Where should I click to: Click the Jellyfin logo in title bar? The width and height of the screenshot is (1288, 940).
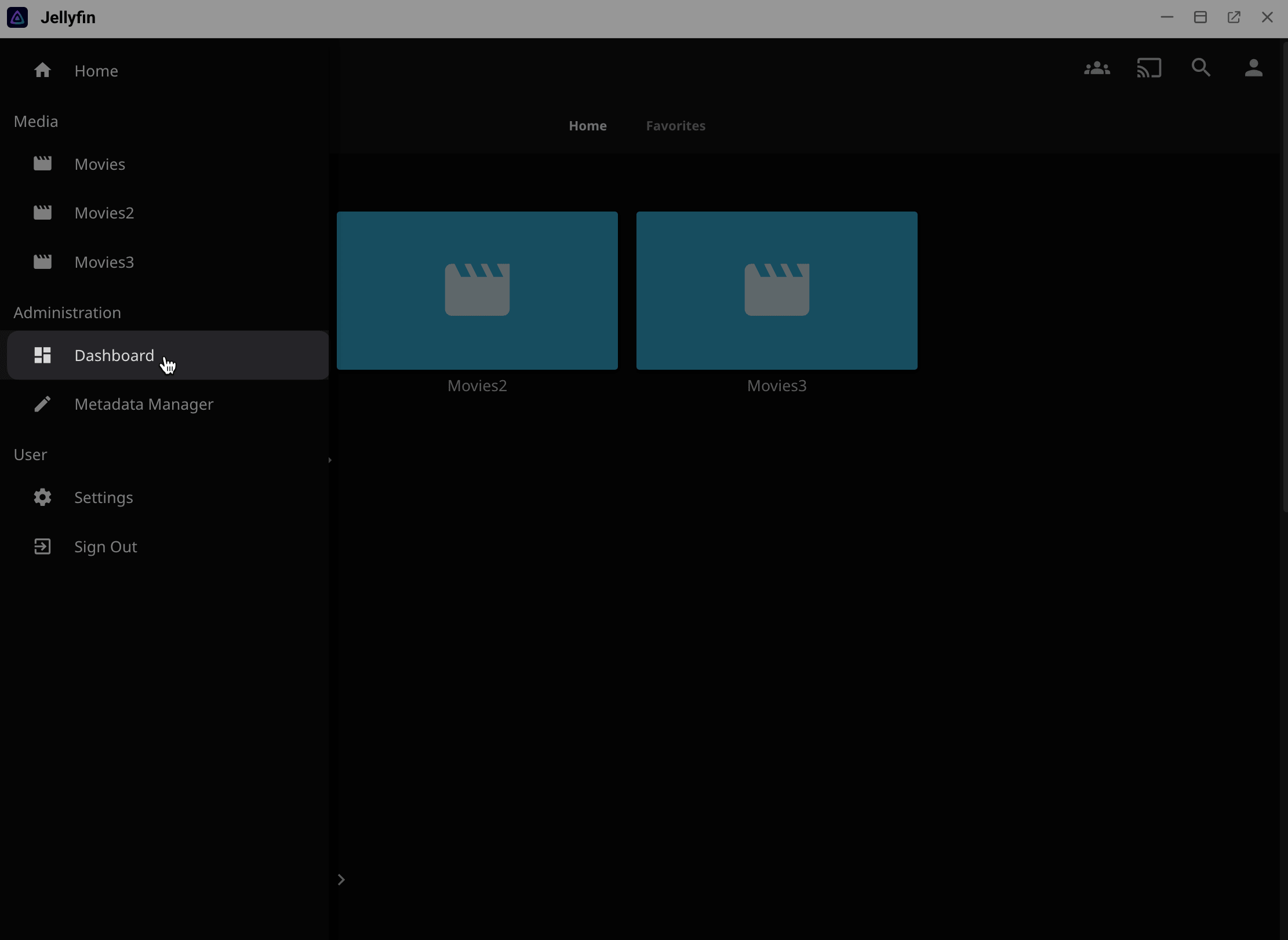click(17, 17)
